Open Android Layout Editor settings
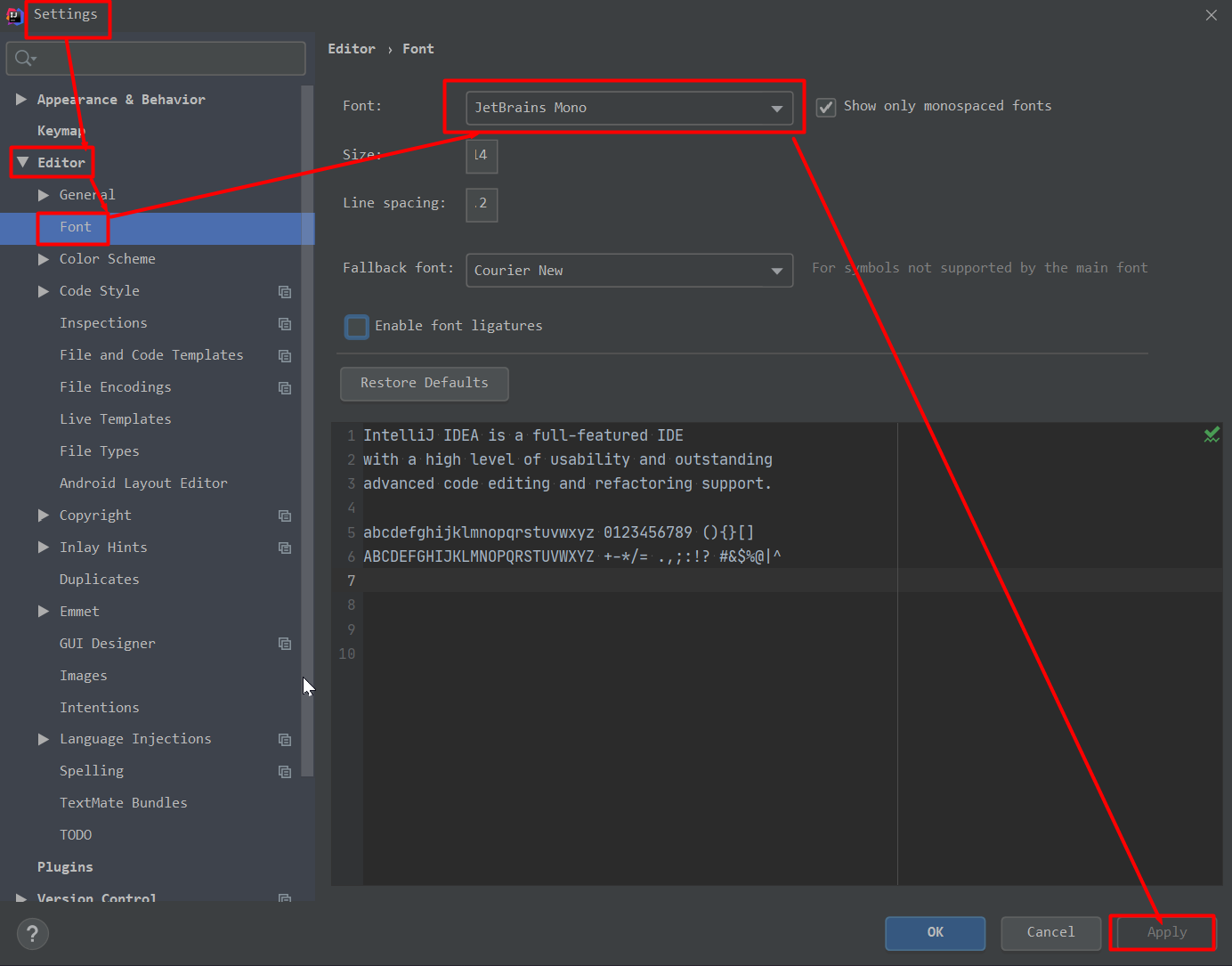Viewport: 1232px width, 966px height. tap(143, 483)
